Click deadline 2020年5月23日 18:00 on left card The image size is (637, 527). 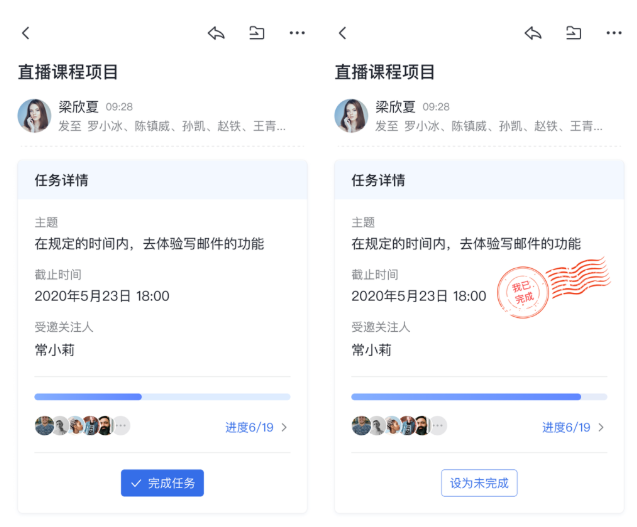pos(102,296)
